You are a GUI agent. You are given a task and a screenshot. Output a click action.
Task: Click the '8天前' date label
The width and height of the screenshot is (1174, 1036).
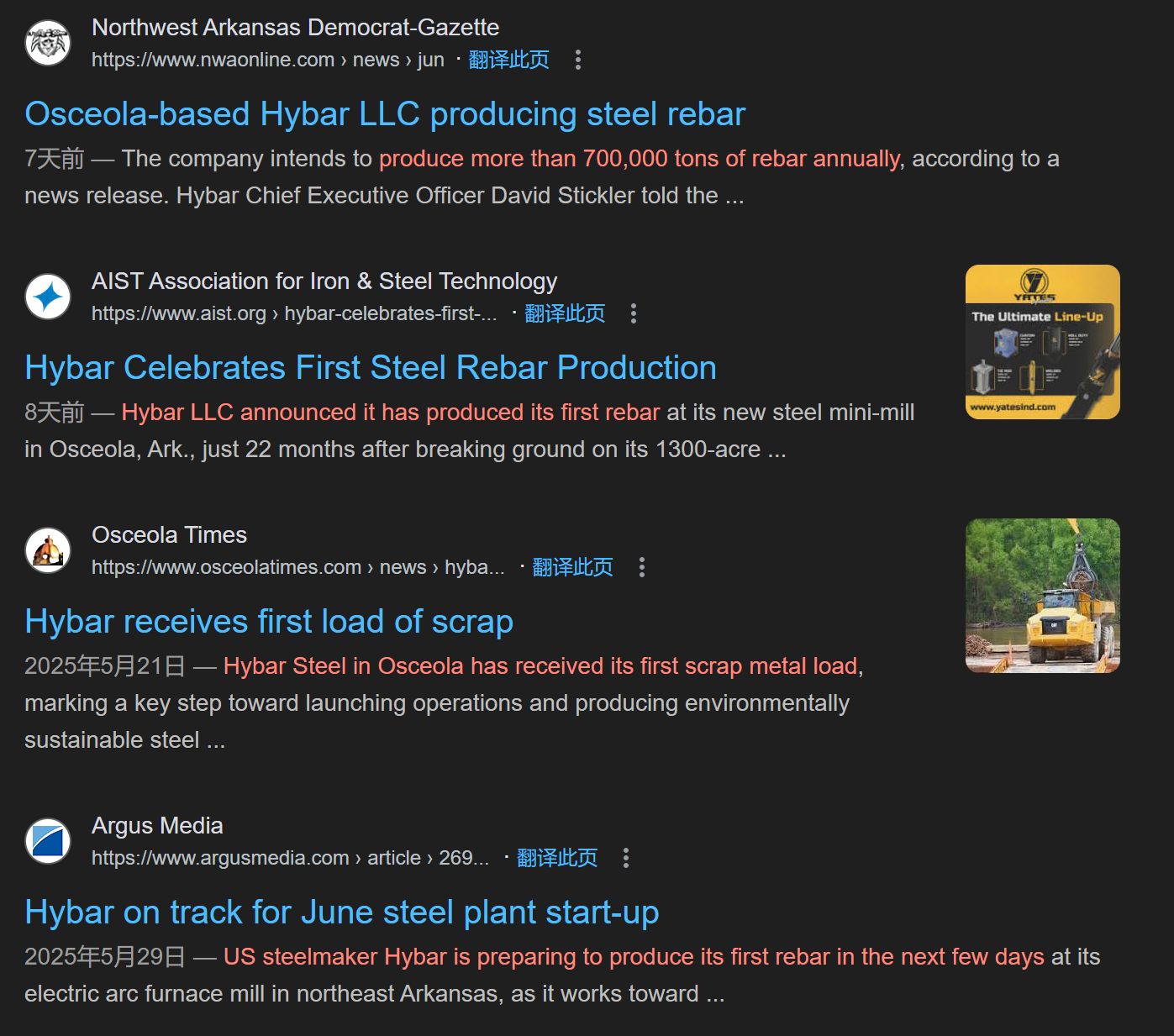[55, 413]
